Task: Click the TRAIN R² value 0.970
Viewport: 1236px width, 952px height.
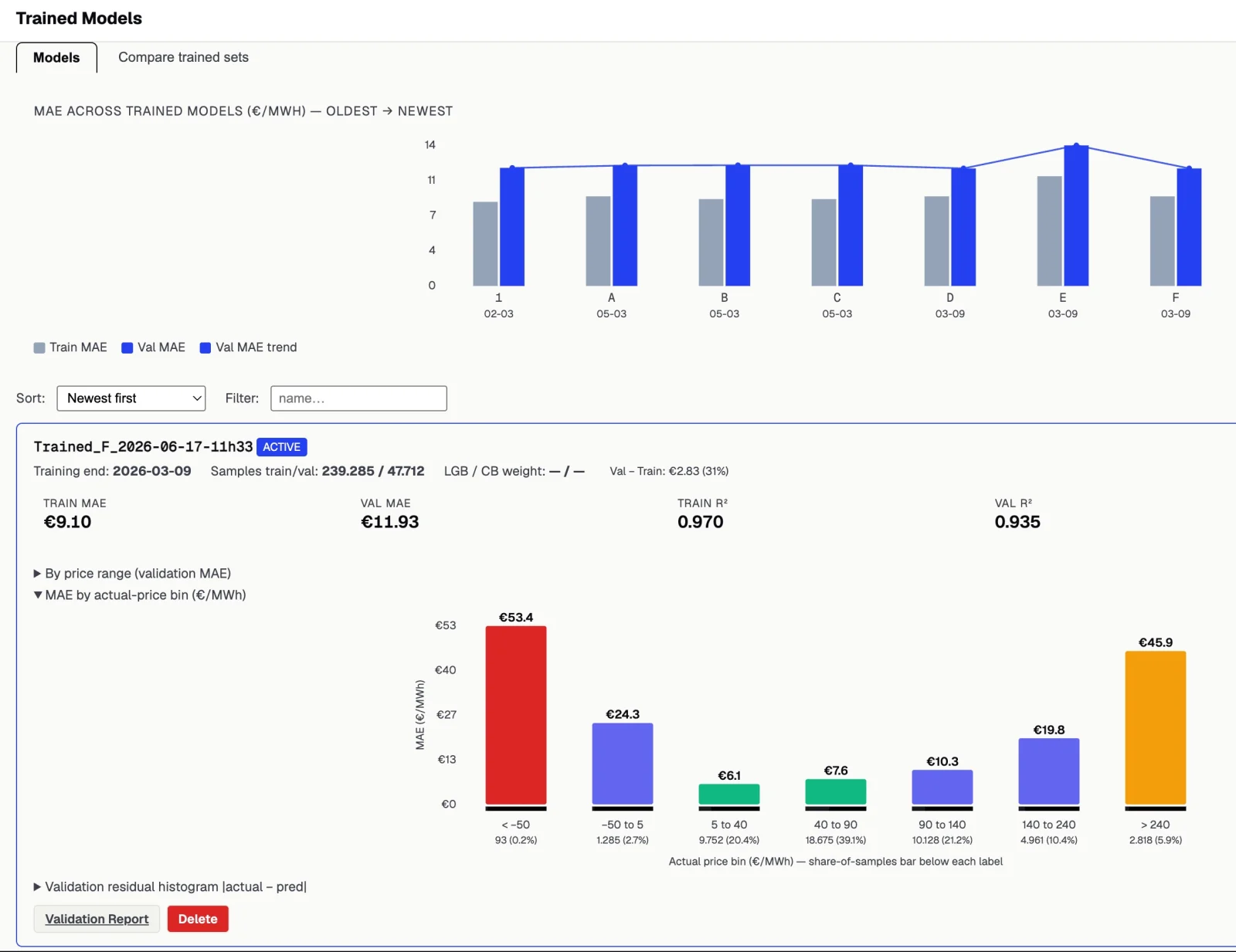Action: pos(701,522)
